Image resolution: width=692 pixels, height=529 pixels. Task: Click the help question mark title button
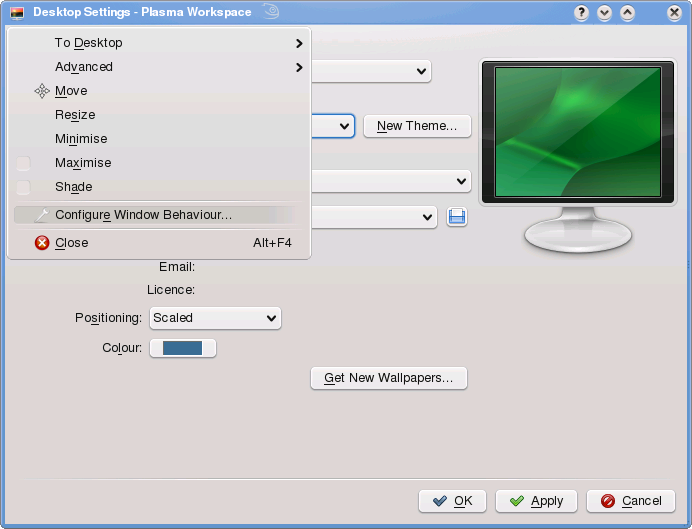pyautogui.click(x=581, y=12)
